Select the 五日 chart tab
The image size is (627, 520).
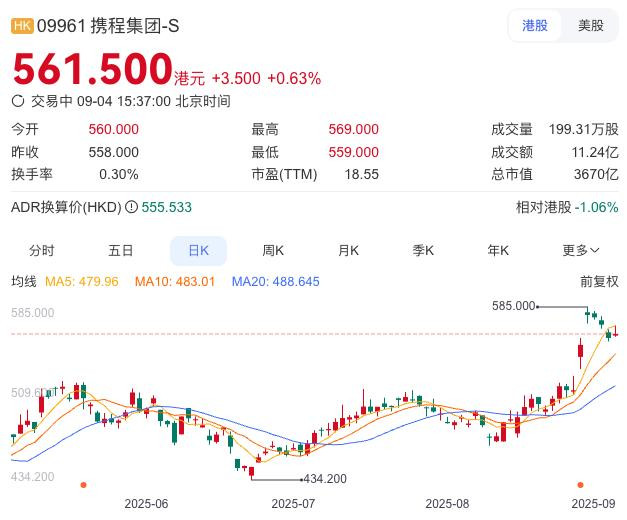coord(120,251)
